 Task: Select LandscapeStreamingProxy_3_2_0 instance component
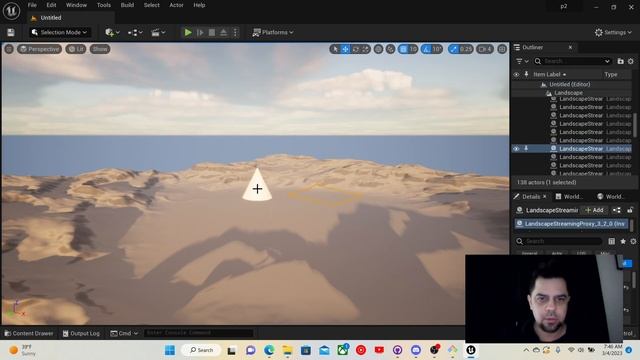click(x=571, y=224)
